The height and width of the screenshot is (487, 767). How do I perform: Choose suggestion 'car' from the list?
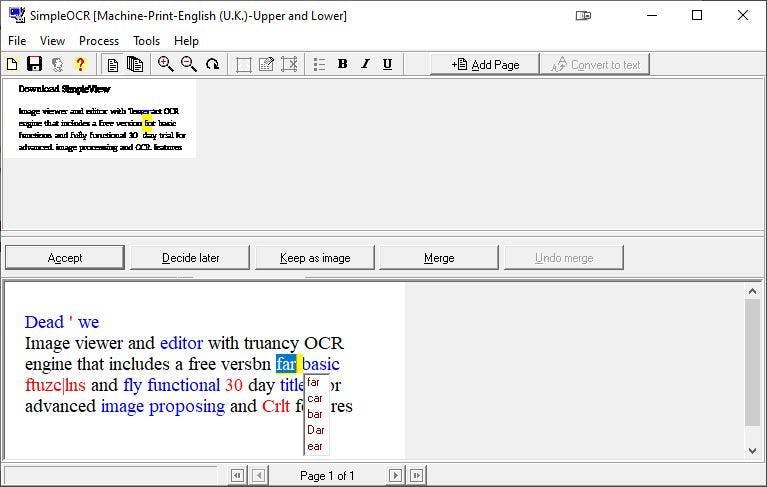[315, 398]
